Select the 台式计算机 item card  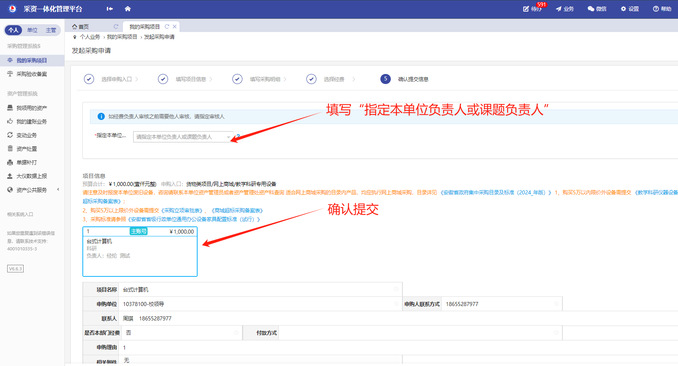point(140,251)
